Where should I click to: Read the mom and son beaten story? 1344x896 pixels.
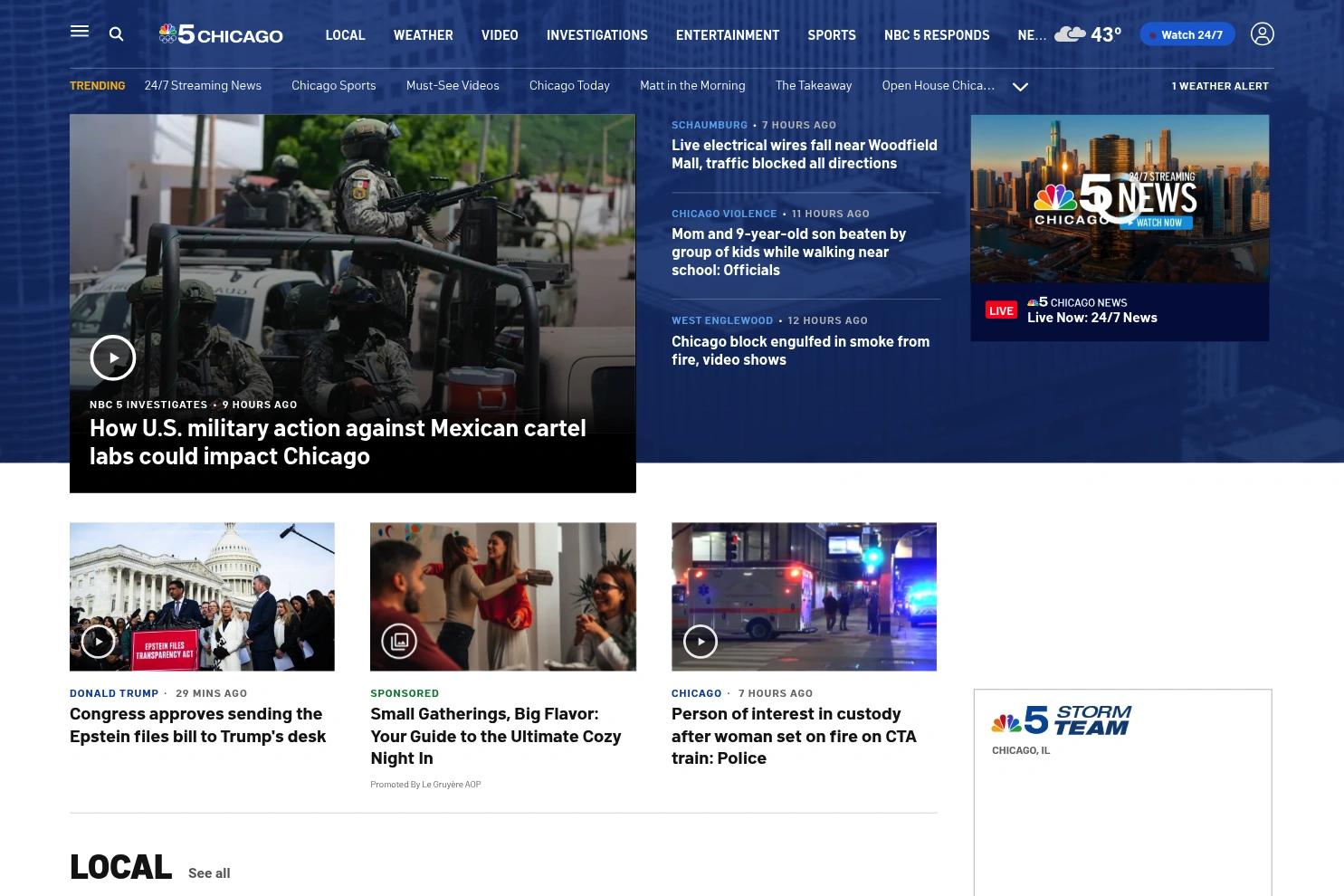(788, 252)
